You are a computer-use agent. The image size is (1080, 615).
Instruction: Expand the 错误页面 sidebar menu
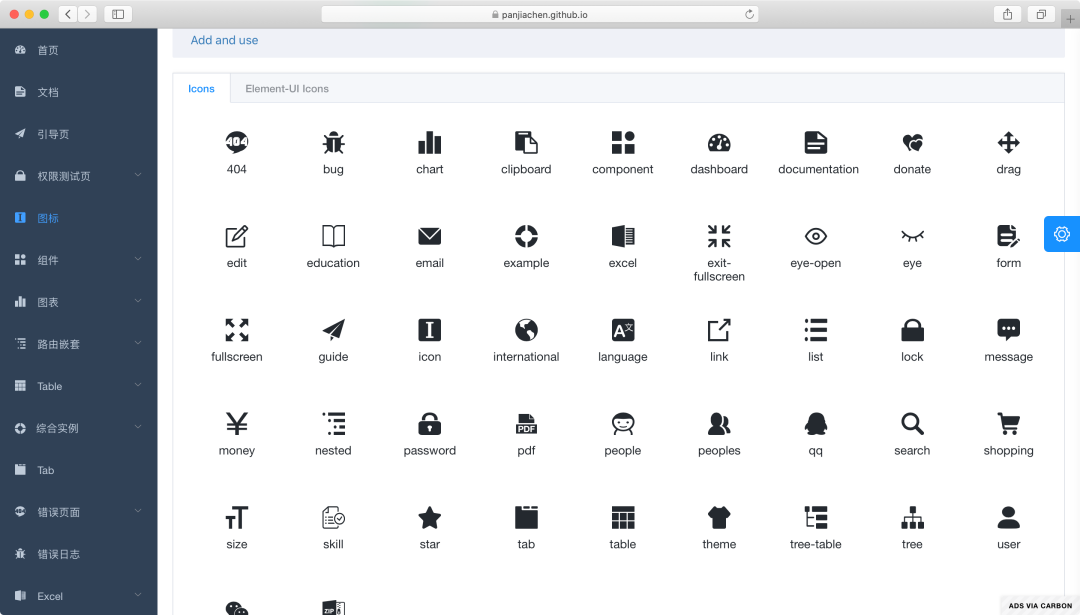[79, 512]
